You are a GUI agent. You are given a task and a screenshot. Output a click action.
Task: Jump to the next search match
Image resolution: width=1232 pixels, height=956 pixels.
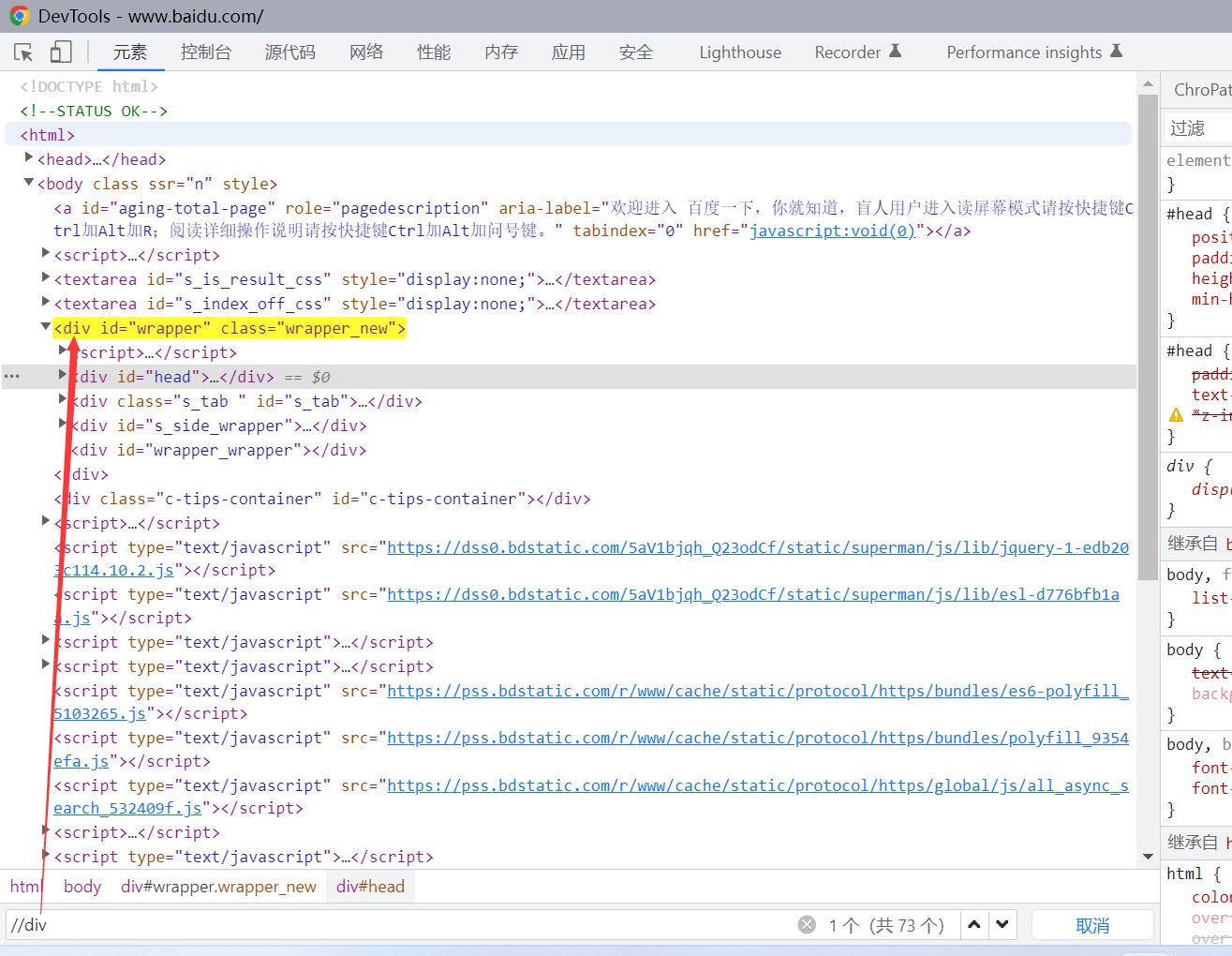[1002, 925]
